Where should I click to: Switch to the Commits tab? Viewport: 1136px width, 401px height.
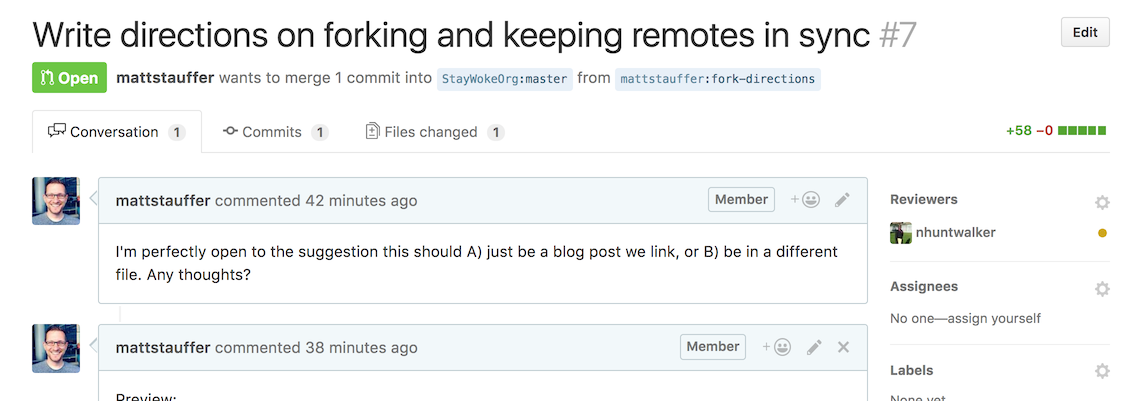click(x=275, y=132)
